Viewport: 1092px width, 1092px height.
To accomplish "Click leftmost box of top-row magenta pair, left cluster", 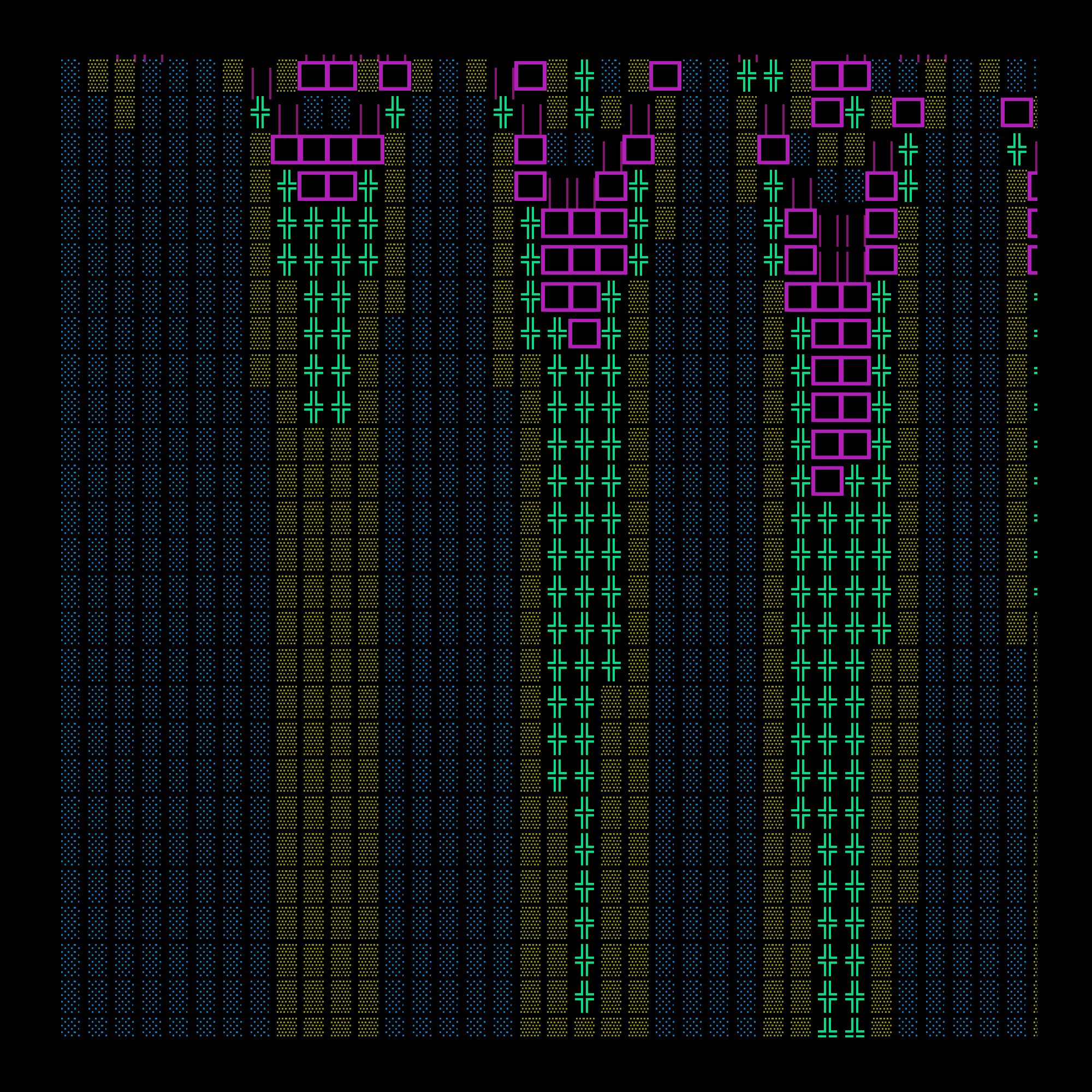I will [x=313, y=76].
